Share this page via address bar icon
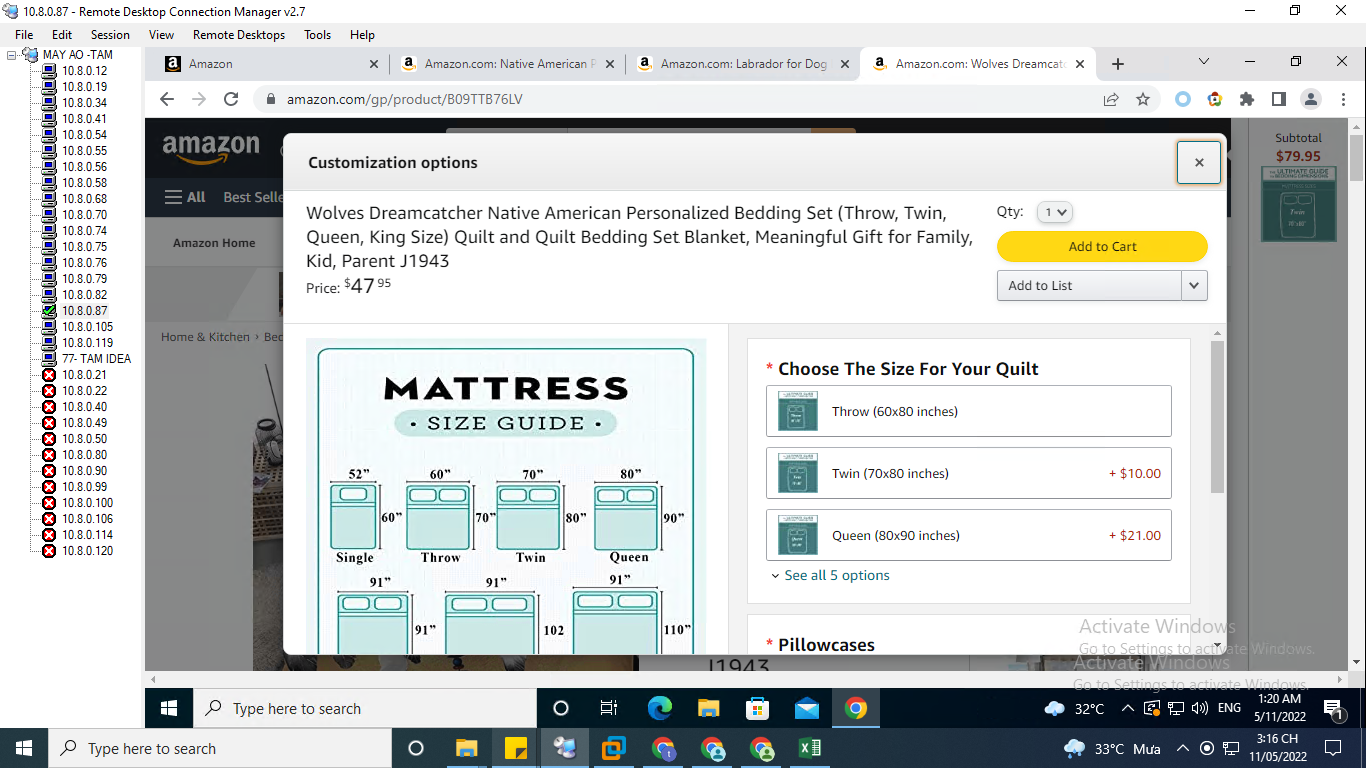1366x768 pixels. (x=1111, y=99)
